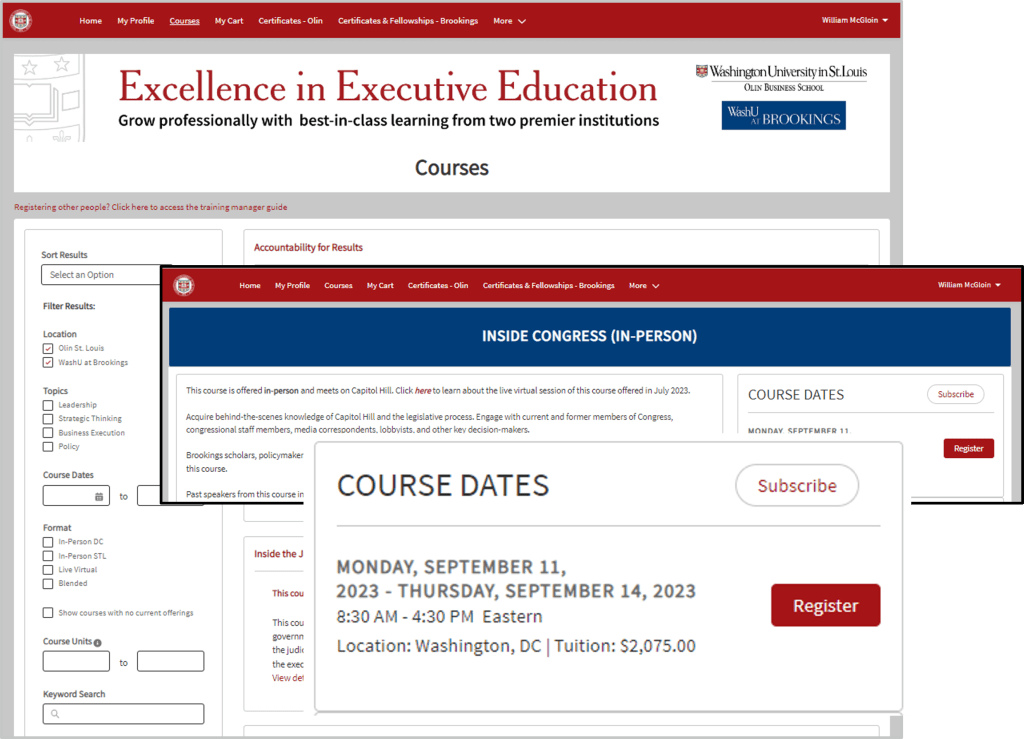Click the large Subscribe button

tap(796, 486)
